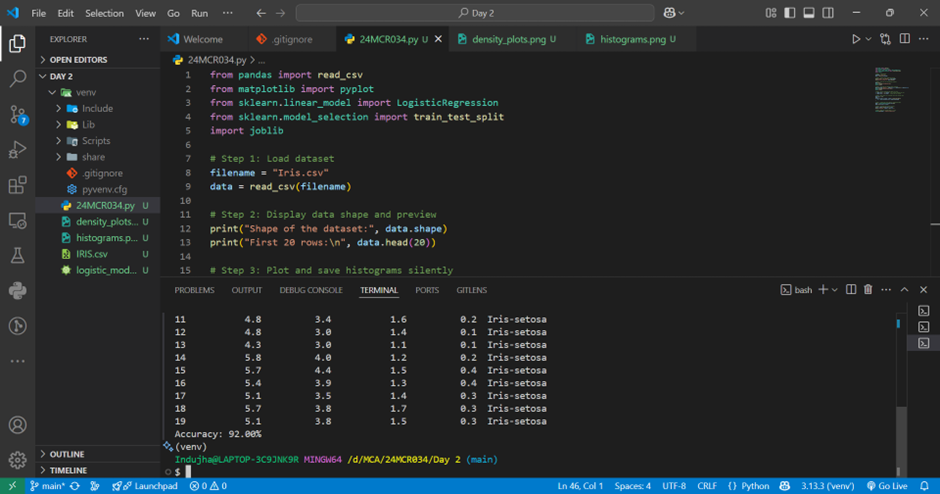Open editor More Actions ellipsis
This screenshot has height=494, width=940.
pos(924,39)
